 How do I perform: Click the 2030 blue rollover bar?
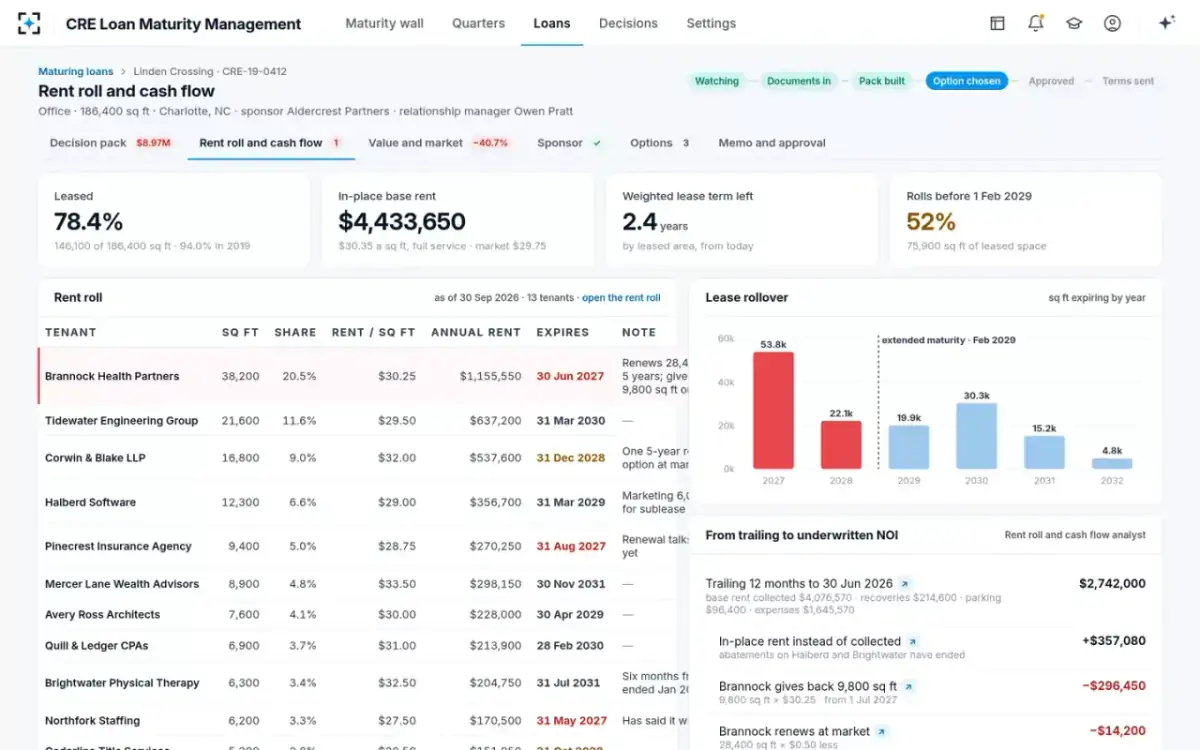(x=976, y=436)
